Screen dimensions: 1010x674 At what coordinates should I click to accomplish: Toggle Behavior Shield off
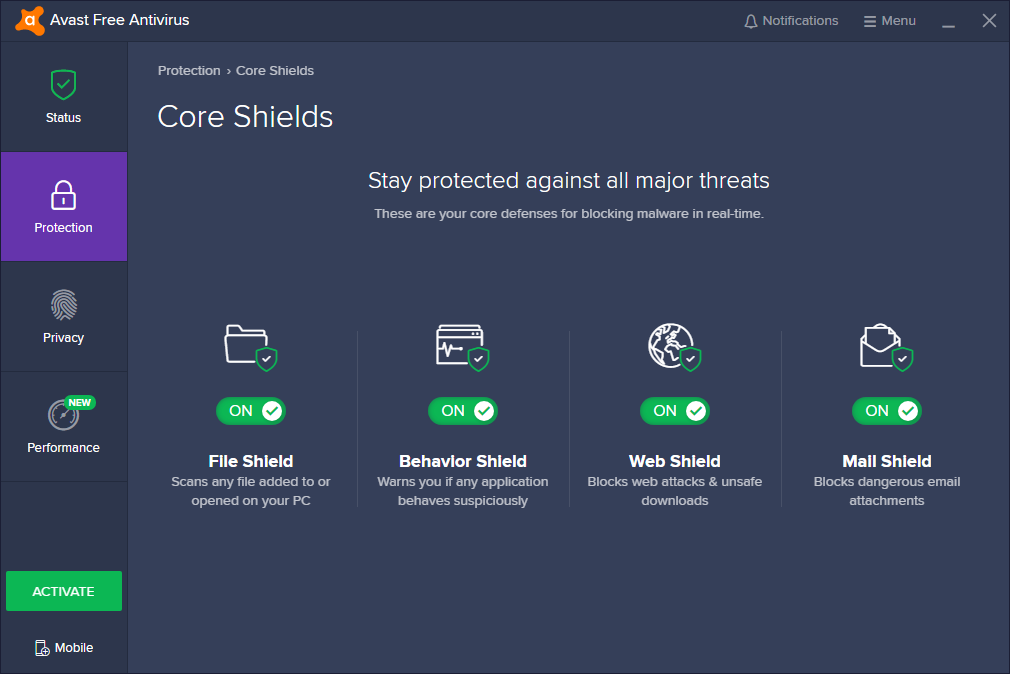point(463,411)
